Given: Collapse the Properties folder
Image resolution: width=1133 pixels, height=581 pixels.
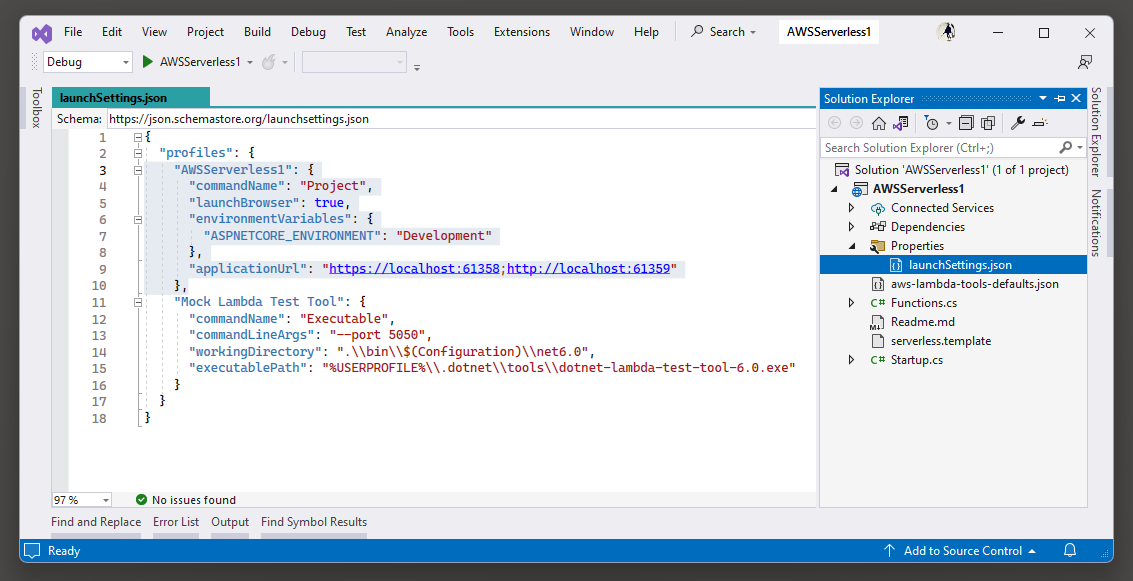Looking at the screenshot, I should point(852,246).
